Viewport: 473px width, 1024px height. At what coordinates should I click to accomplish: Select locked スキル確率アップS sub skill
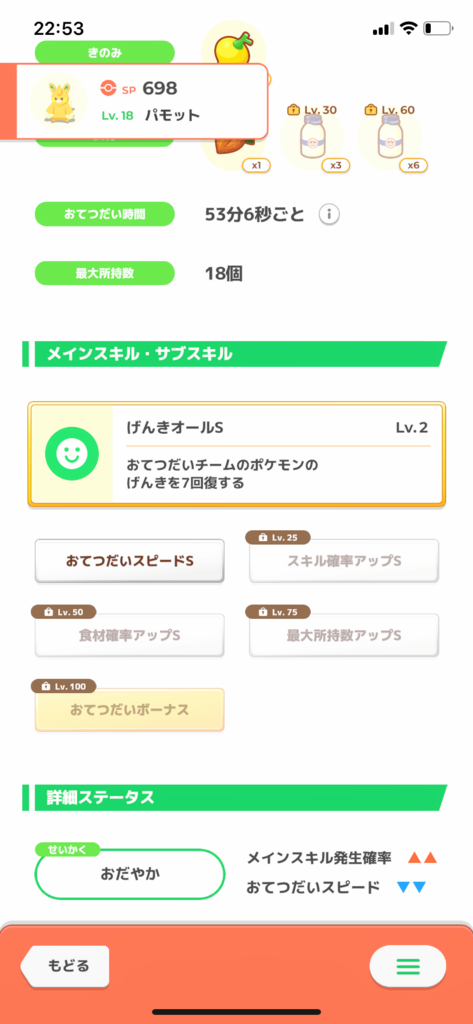tap(344, 561)
